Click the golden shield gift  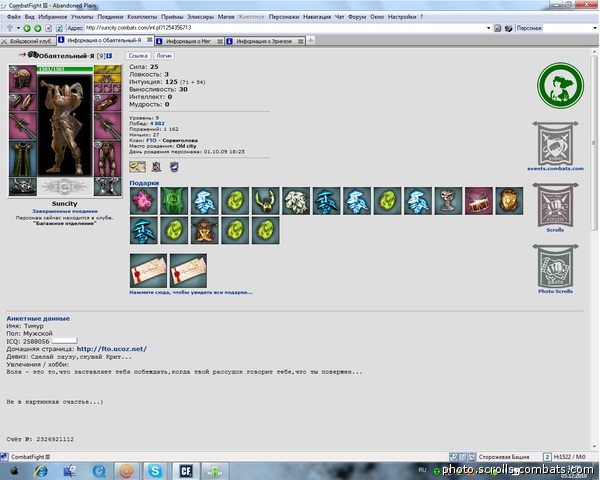tap(509, 200)
